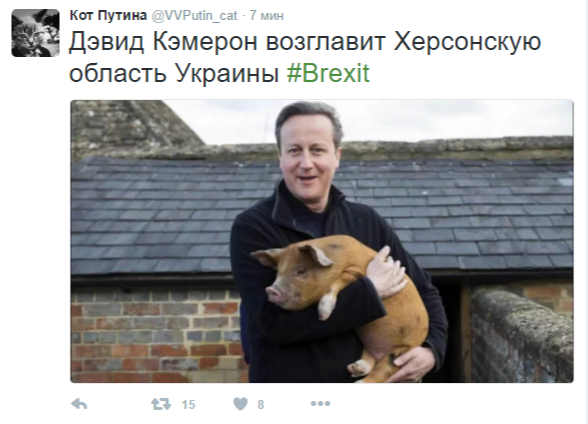The width and height of the screenshot is (588, 424).
Task: Open tweet permalink via 7 мин timestamp
Action: 267,16
